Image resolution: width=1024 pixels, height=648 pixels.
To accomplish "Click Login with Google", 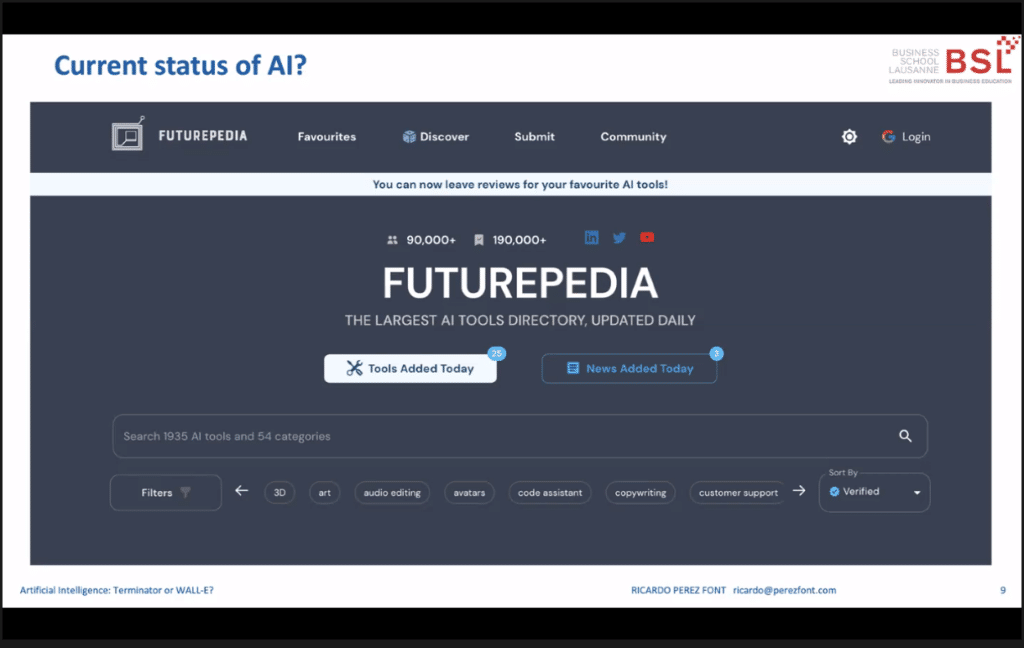I will coord(906,137).
